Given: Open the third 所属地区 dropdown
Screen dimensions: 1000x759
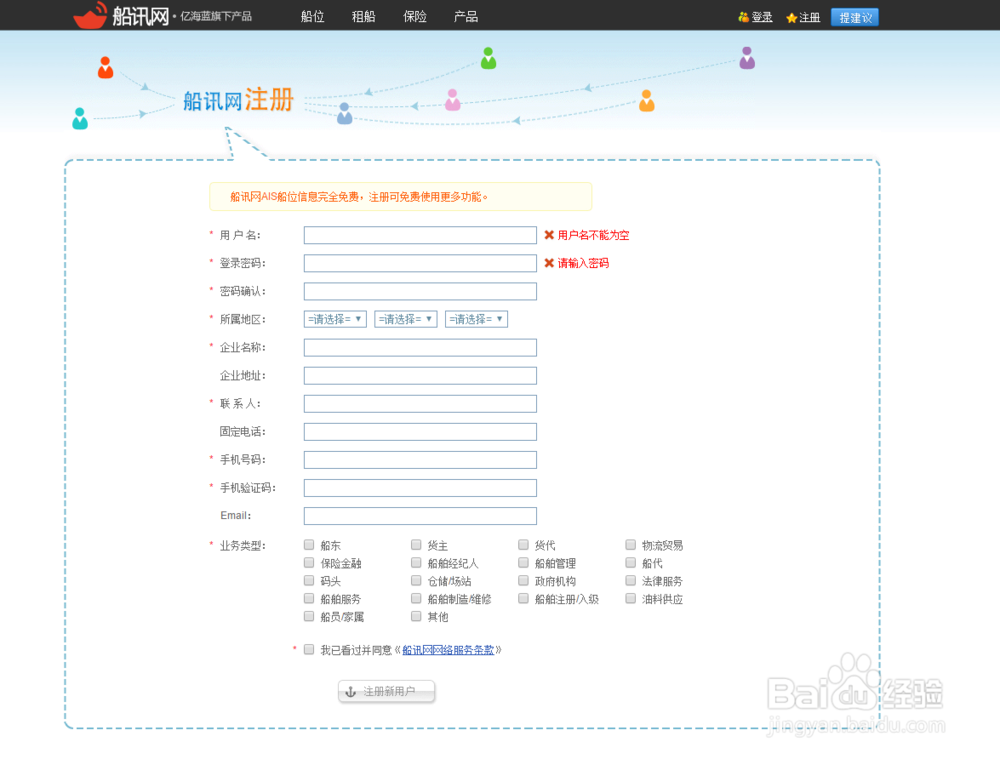Looking at the screenshot, I should (x=476, y=319).
